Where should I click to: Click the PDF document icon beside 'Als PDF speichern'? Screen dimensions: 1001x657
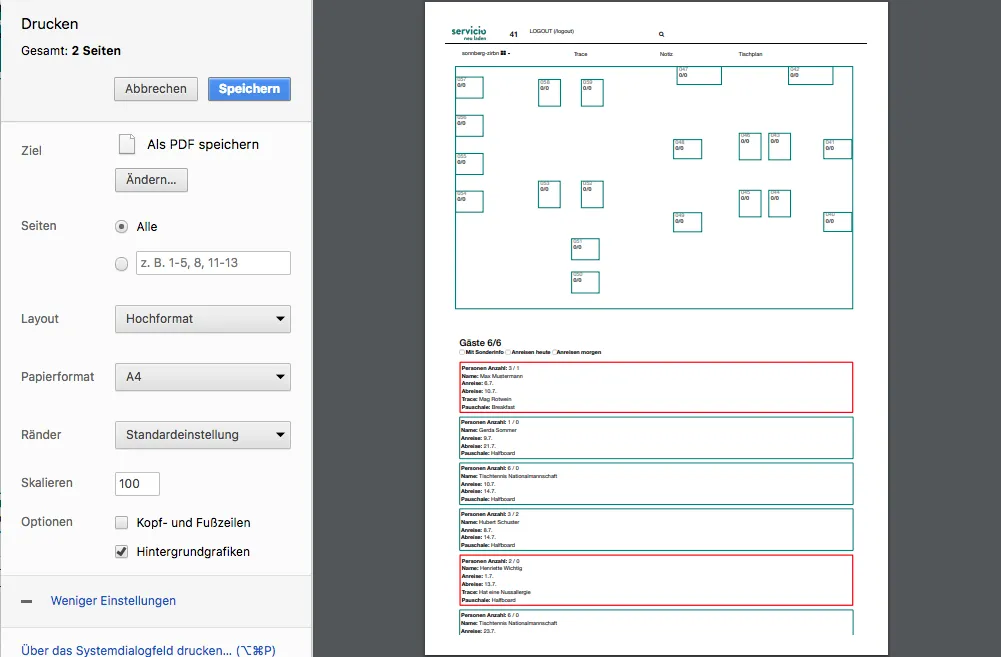click(127, 144)
